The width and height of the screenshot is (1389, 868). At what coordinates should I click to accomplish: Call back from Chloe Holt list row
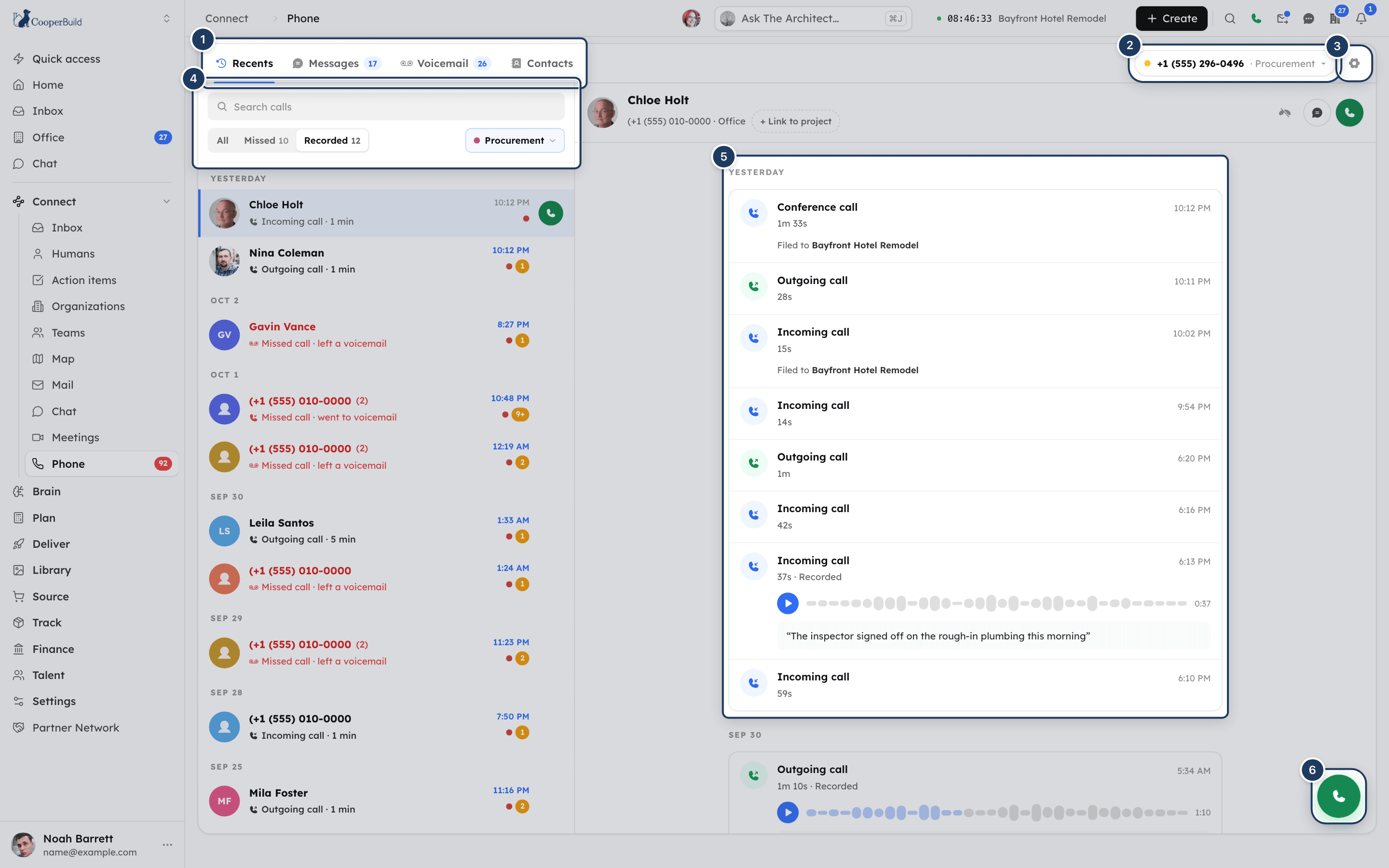(550, 213)
